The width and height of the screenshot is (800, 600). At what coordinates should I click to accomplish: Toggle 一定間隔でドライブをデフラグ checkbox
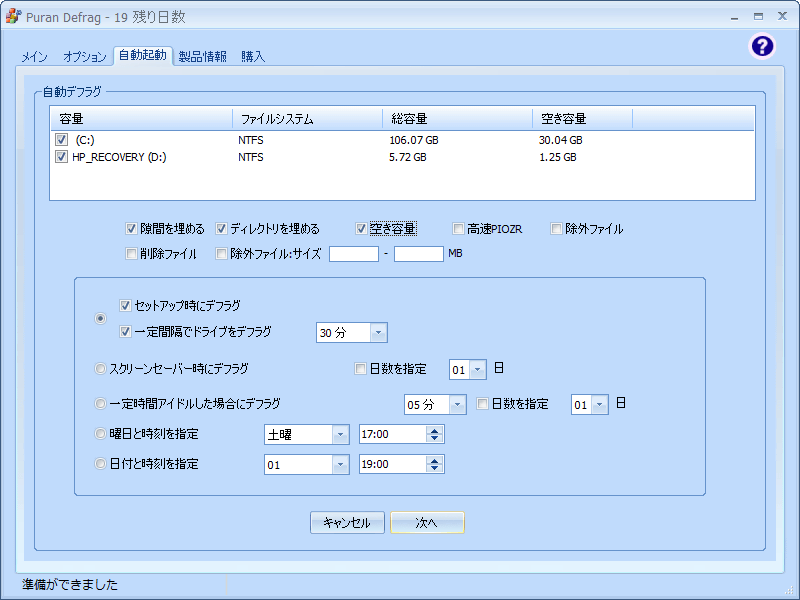[125, 332]
